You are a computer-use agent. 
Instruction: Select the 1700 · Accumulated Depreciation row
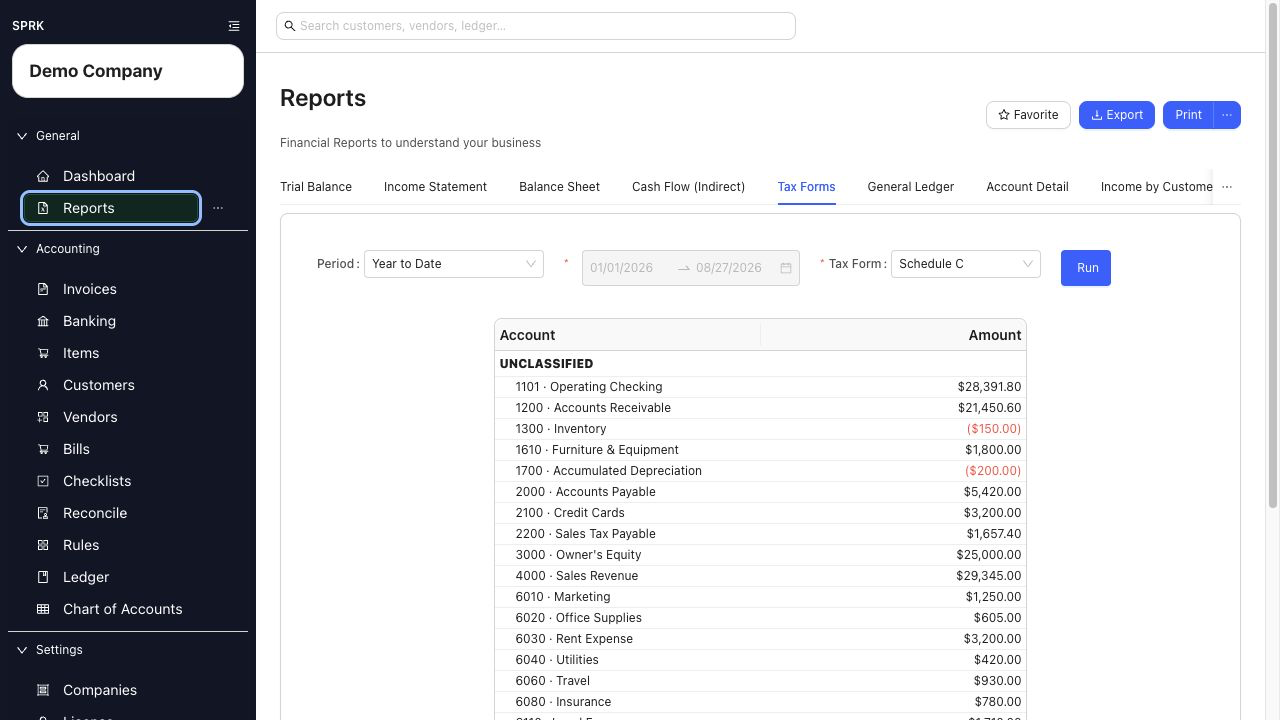click(x=760, y=471)
